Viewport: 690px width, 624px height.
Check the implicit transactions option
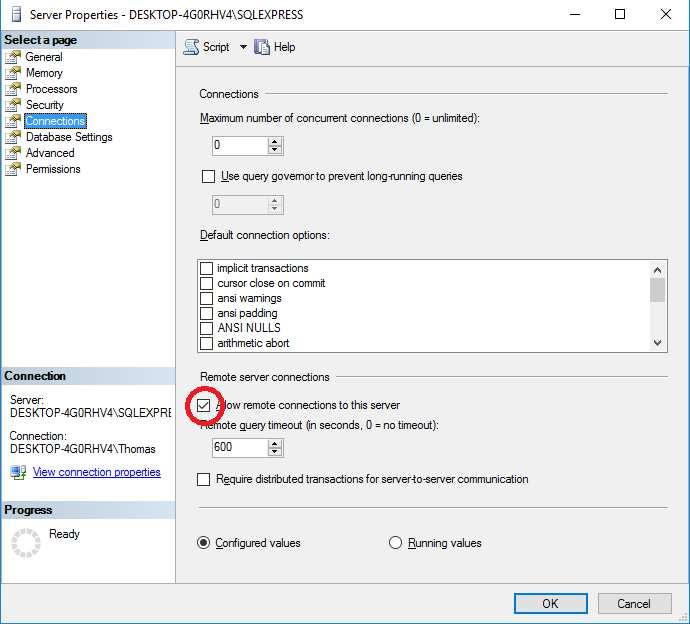click(x=206, y=268)
